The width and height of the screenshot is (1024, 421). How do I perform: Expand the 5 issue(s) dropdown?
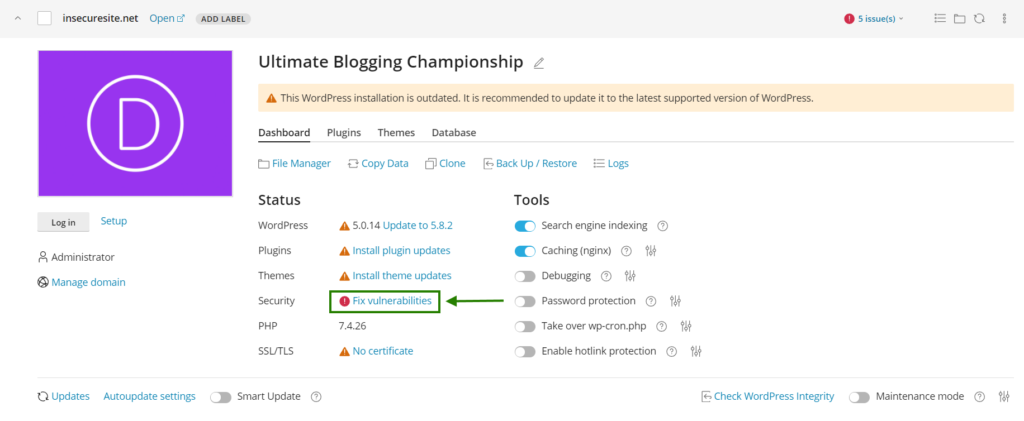[874, 19]
